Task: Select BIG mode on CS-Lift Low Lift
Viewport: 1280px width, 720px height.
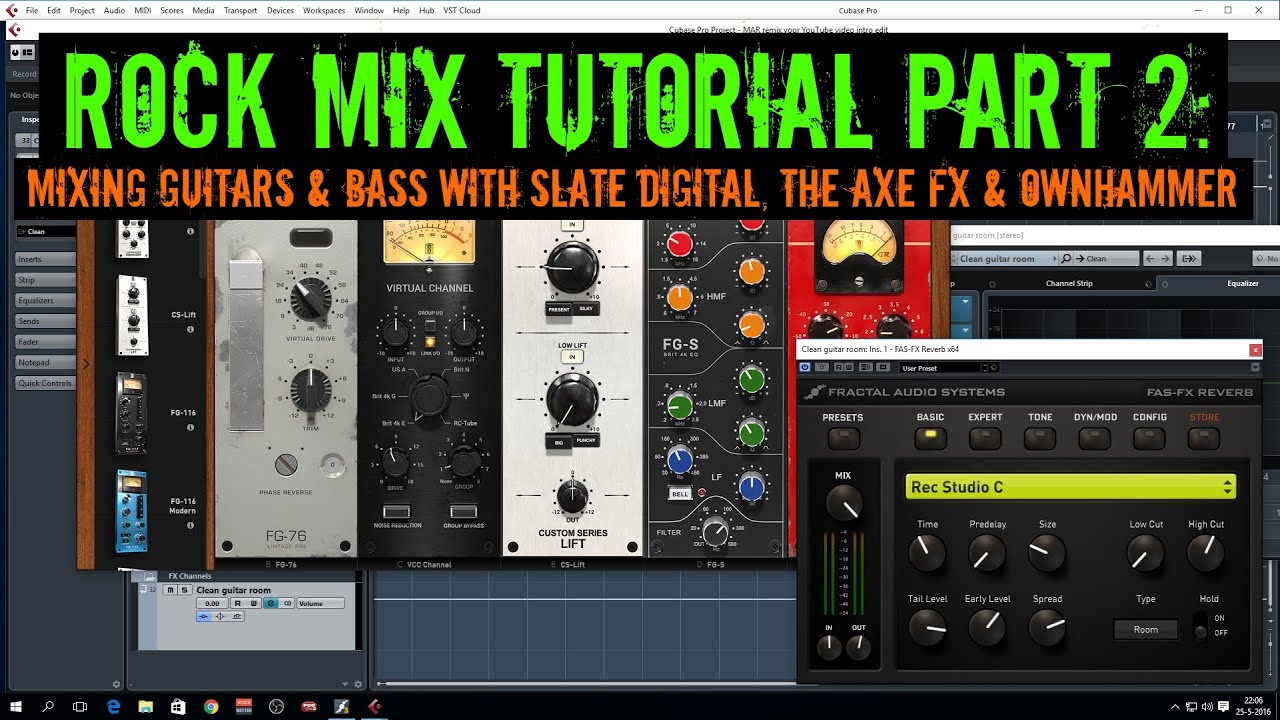Action: tap(558, 441)
